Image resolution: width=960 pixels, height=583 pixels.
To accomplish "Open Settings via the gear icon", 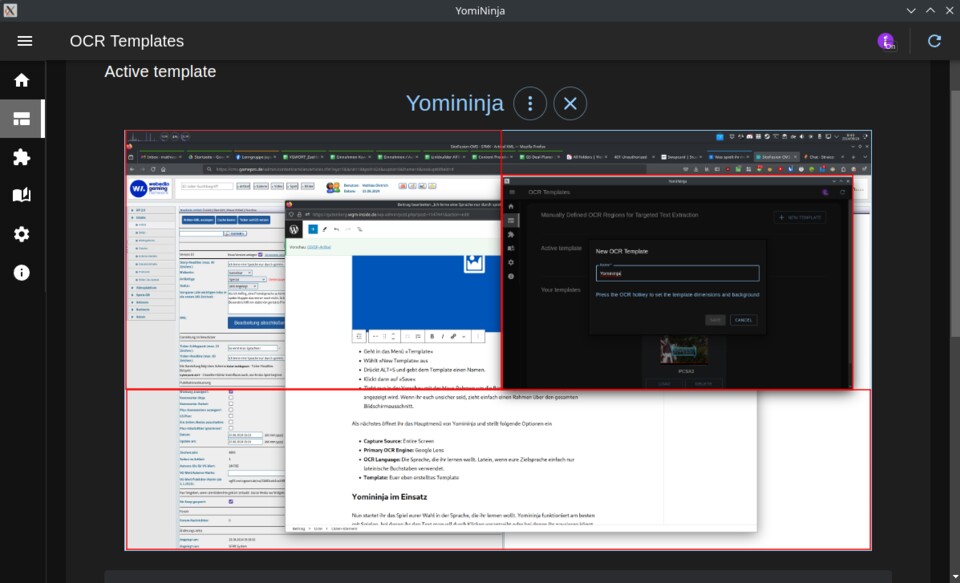I will click(x=21, y=234).
